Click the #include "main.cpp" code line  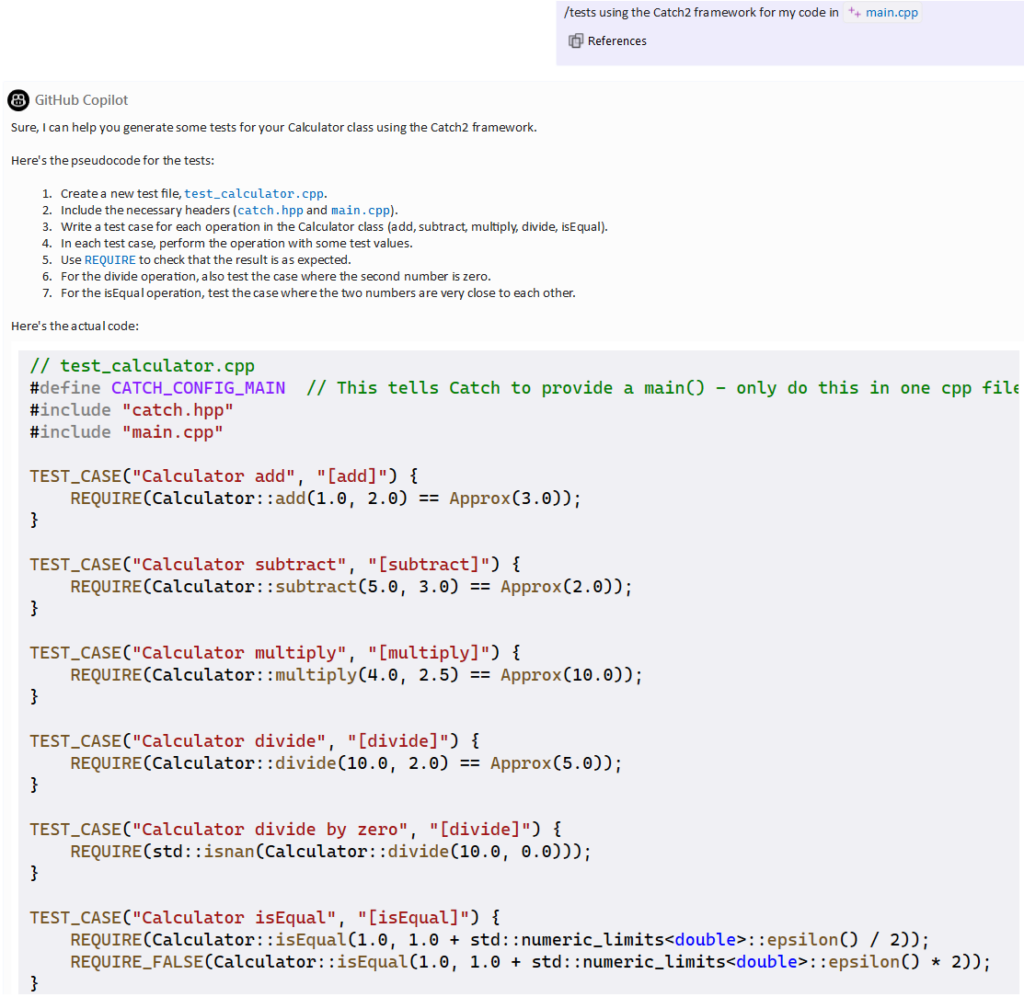point(127,432)
